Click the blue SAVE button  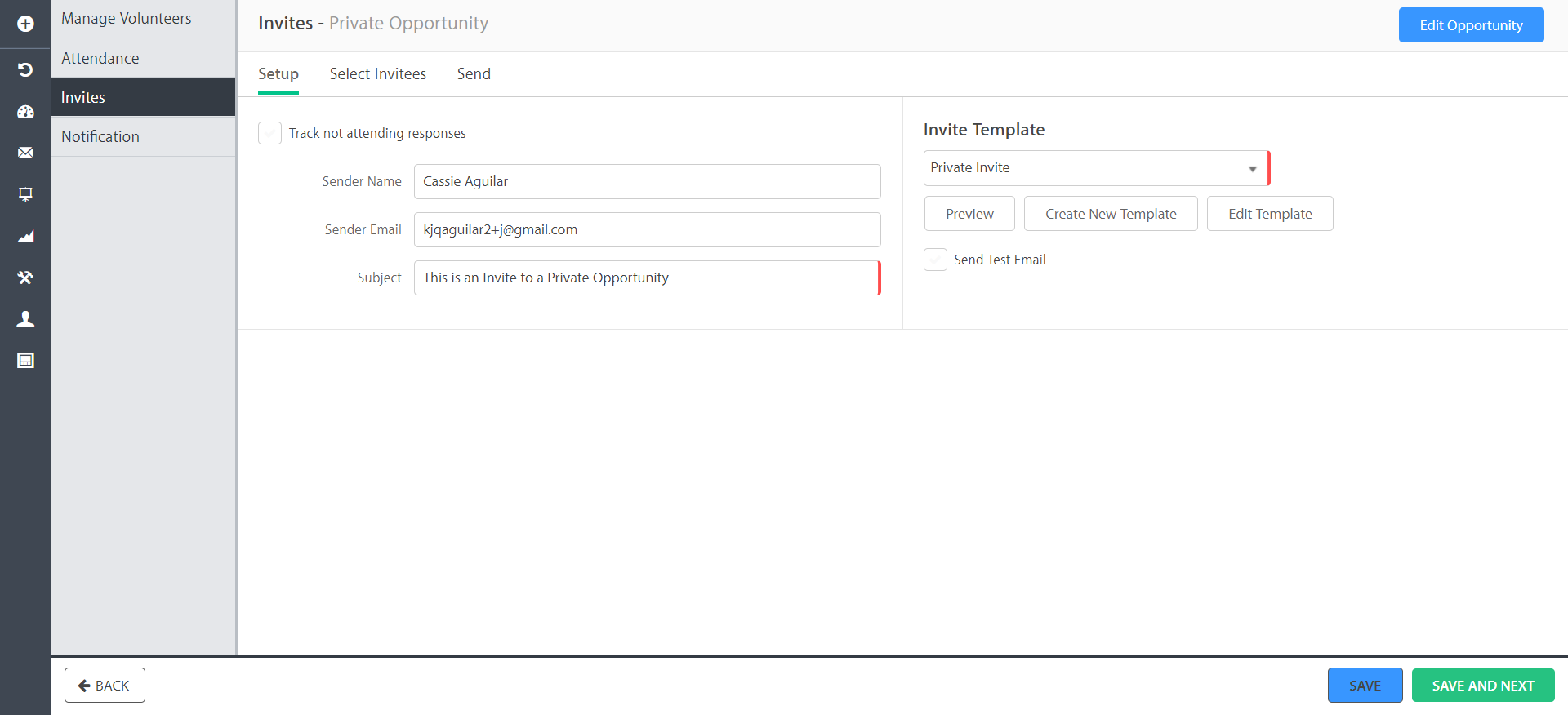[x=1365, y=686]
